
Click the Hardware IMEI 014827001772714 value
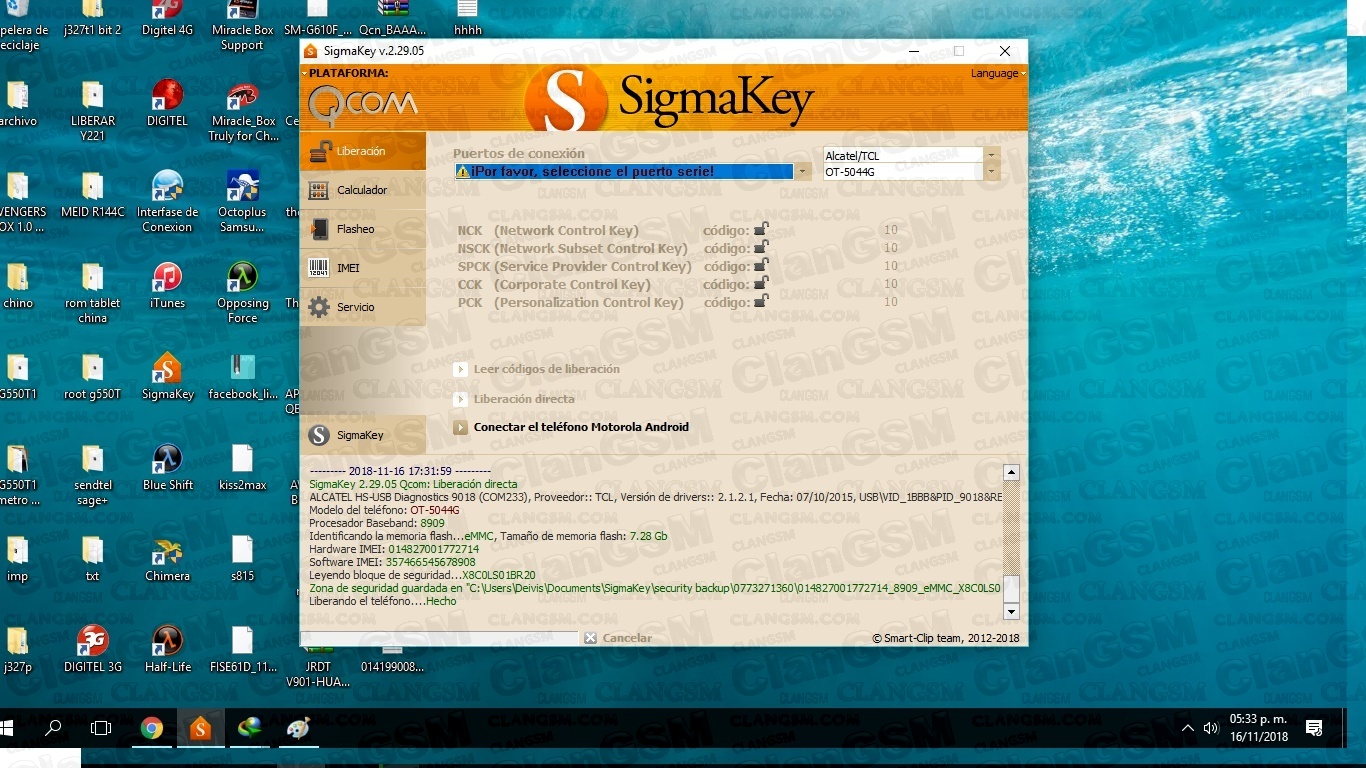(433, 549)
